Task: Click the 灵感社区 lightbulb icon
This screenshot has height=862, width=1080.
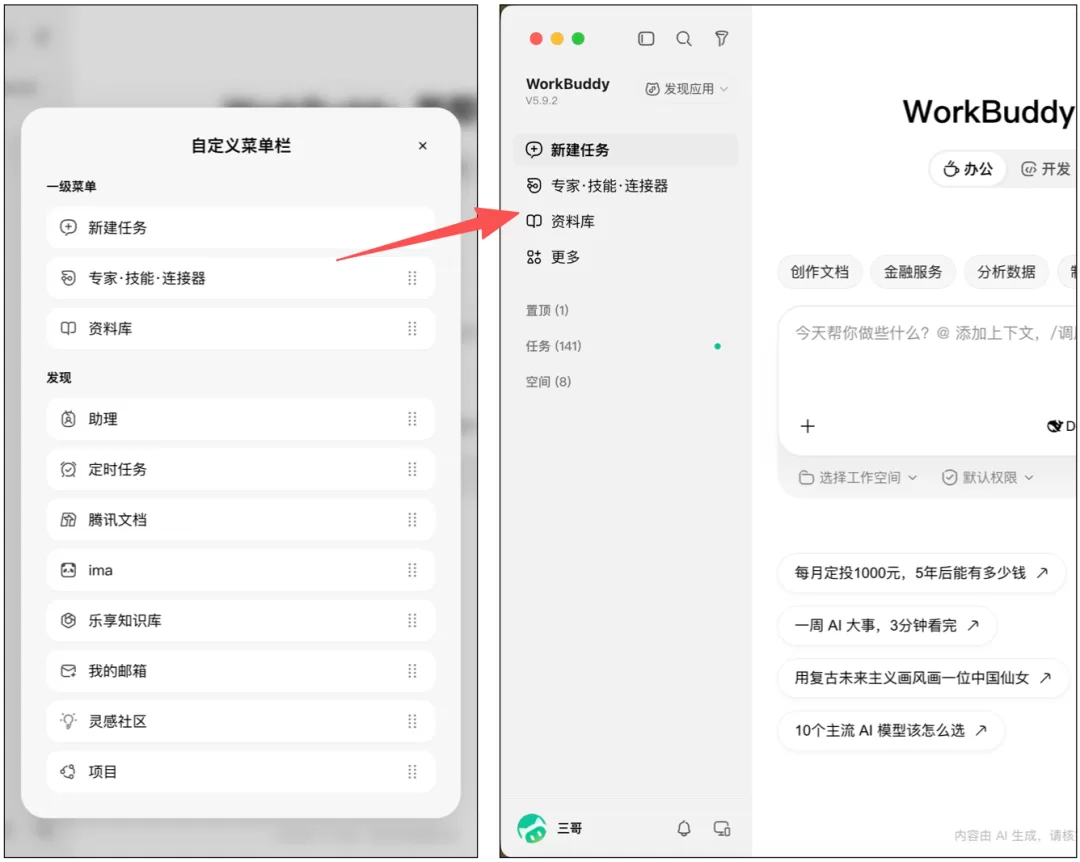Action: tap(68, 721)
